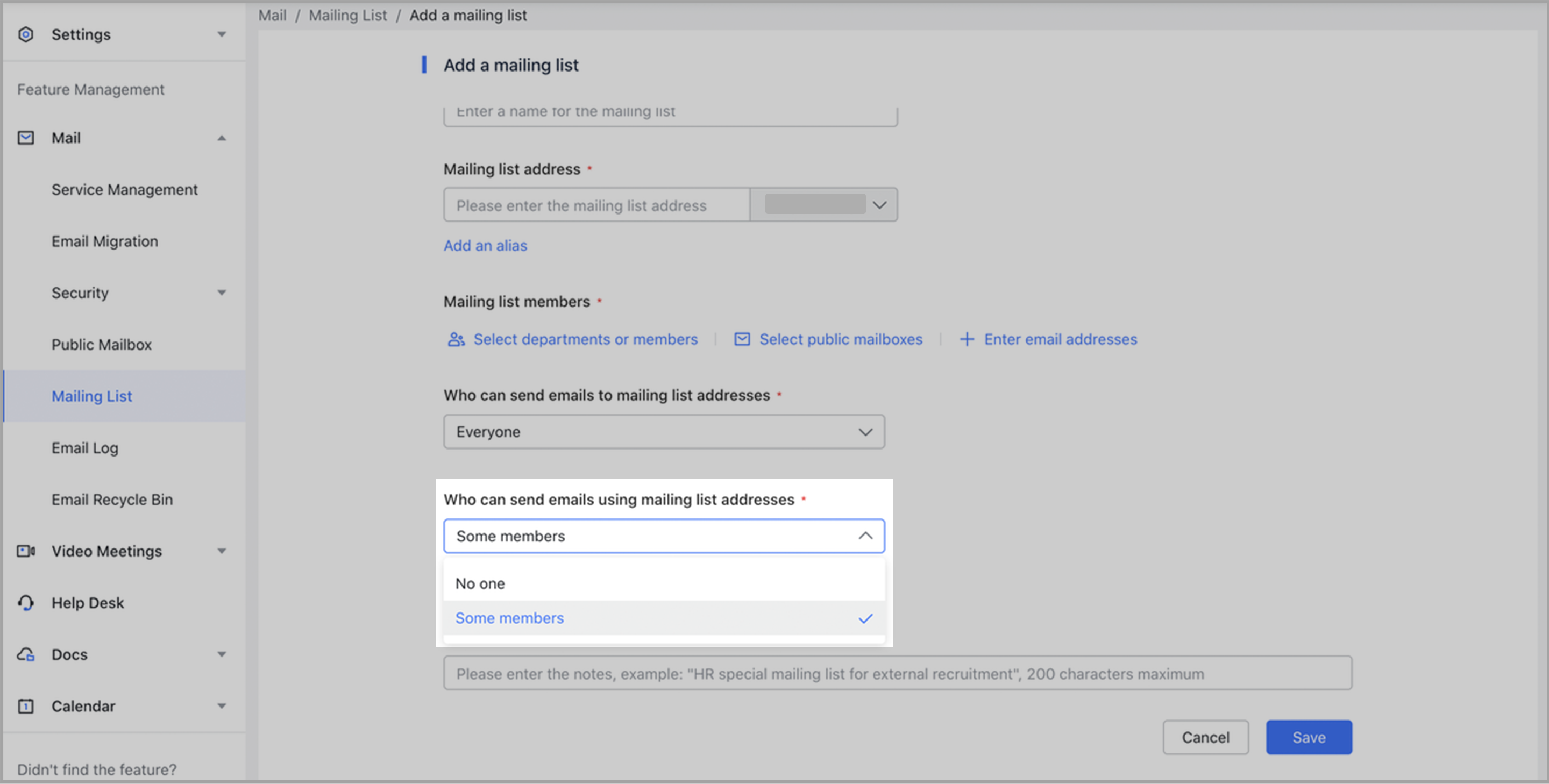Screen dimensions: 1549x784
Task: Click Select public mailboxes link
Action: 841,339
